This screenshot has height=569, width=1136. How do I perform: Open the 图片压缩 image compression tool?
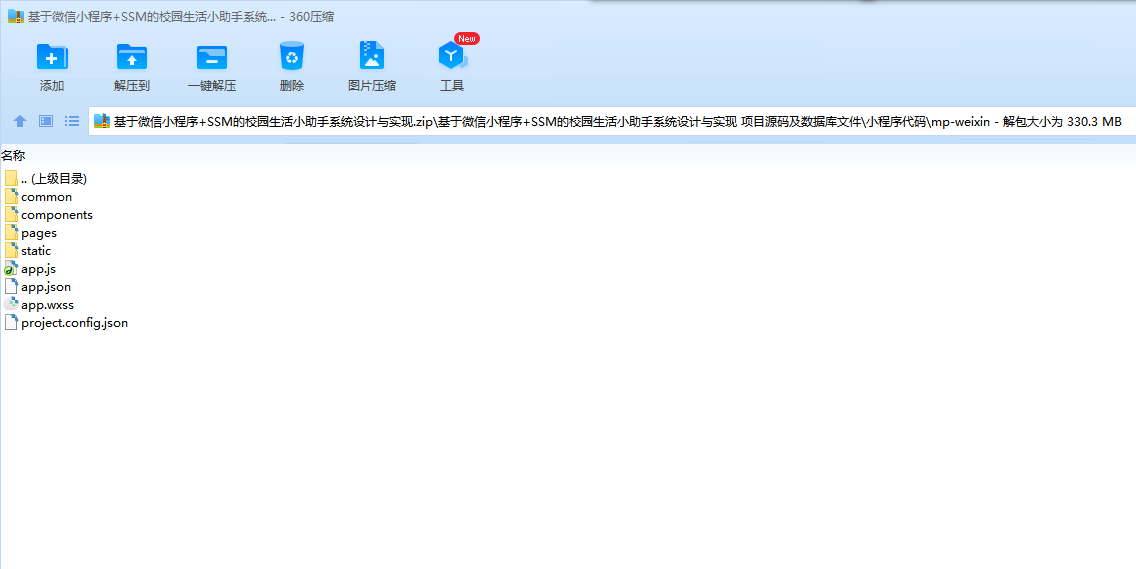[x=372, y=57]
